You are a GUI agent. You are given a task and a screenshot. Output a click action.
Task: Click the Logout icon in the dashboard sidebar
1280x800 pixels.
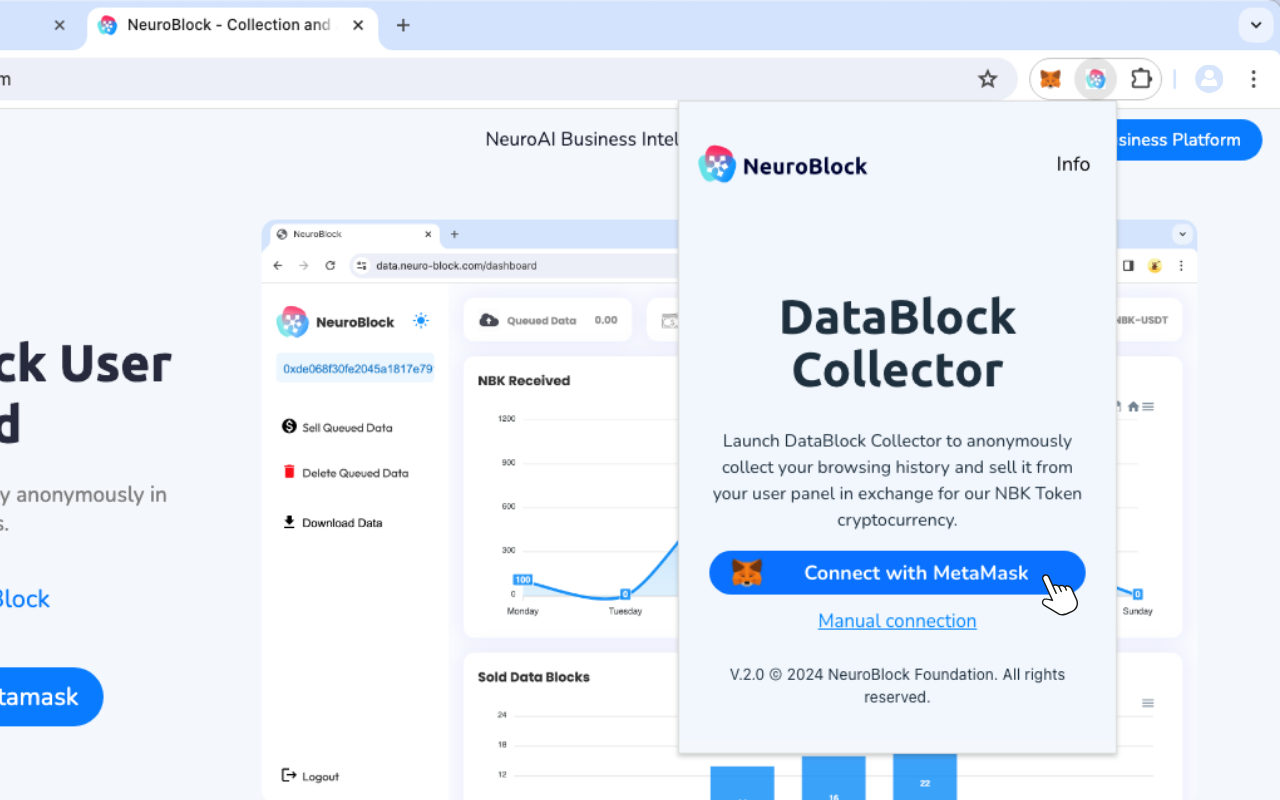coord(288,776)
